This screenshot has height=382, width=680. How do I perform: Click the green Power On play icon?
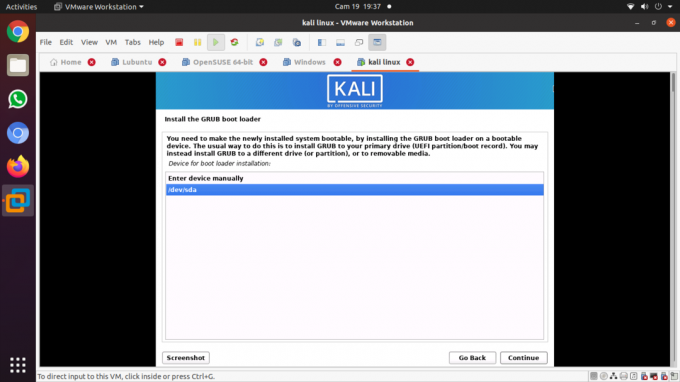point(216,42)
